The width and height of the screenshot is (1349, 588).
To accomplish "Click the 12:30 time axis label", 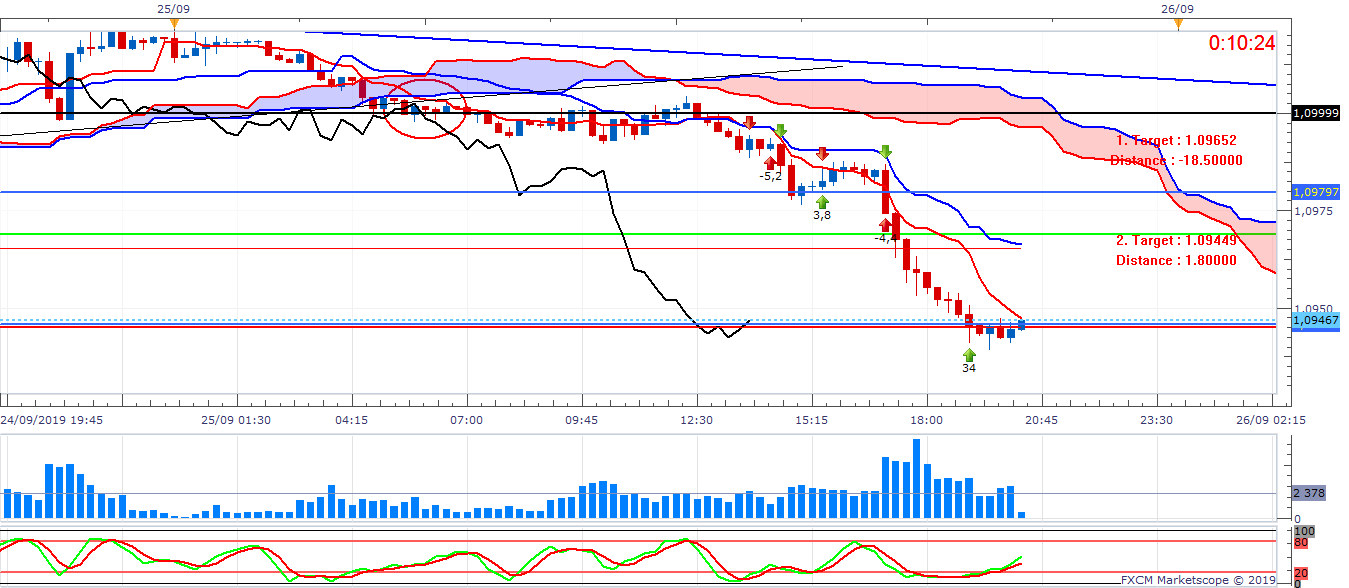I will click(x=696, y=420).
